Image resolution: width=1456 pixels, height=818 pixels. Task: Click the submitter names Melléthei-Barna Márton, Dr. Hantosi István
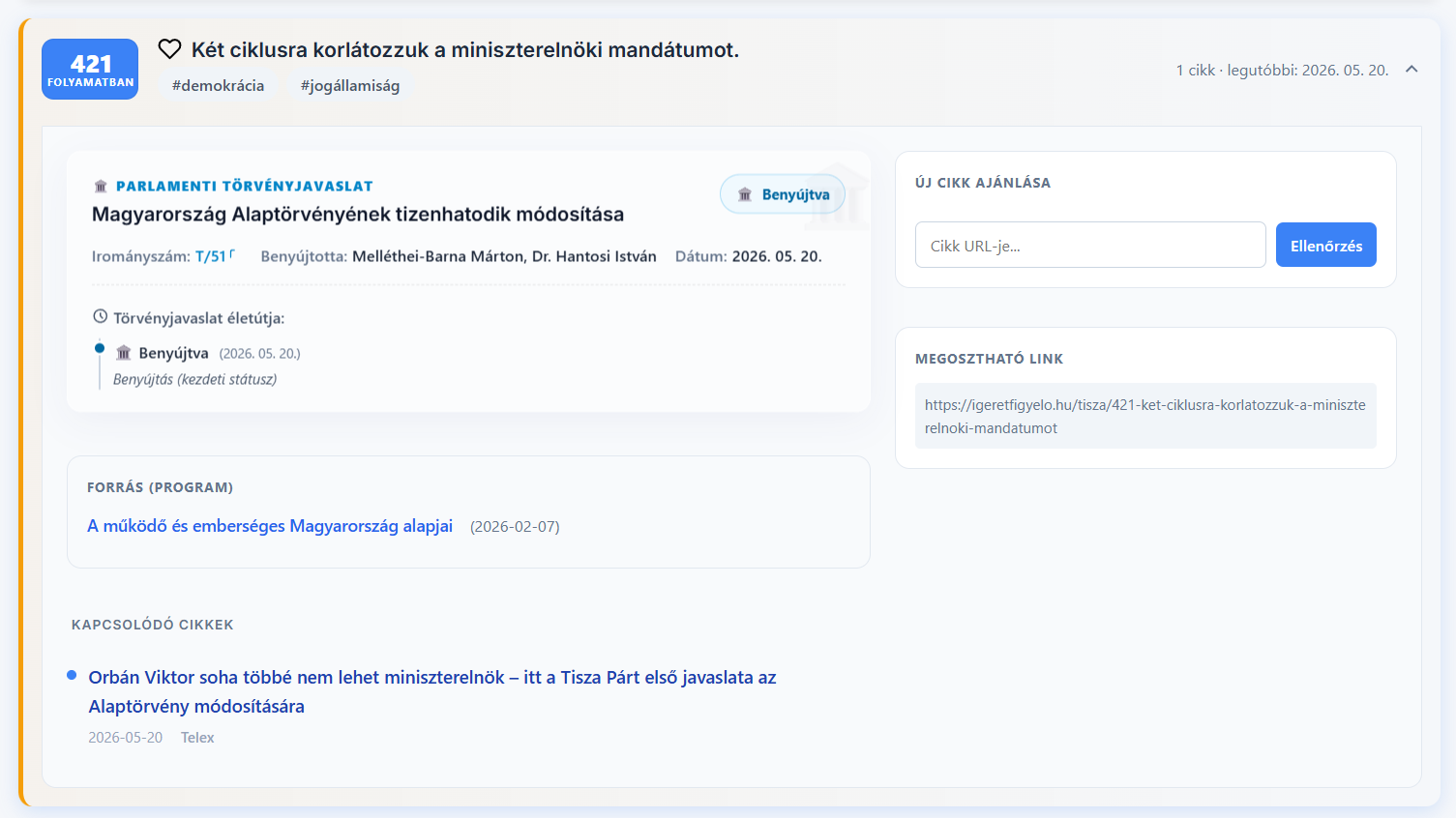tap(504, 256)
